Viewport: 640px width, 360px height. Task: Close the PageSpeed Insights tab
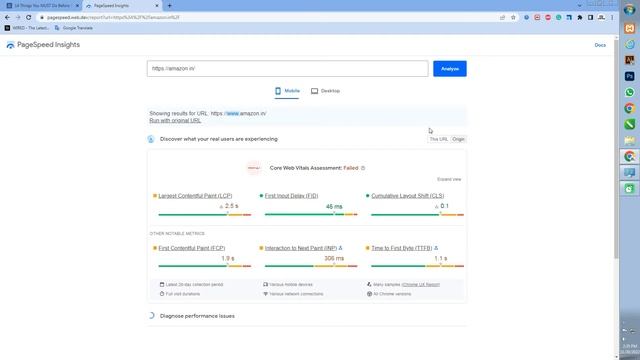(157, 6)
